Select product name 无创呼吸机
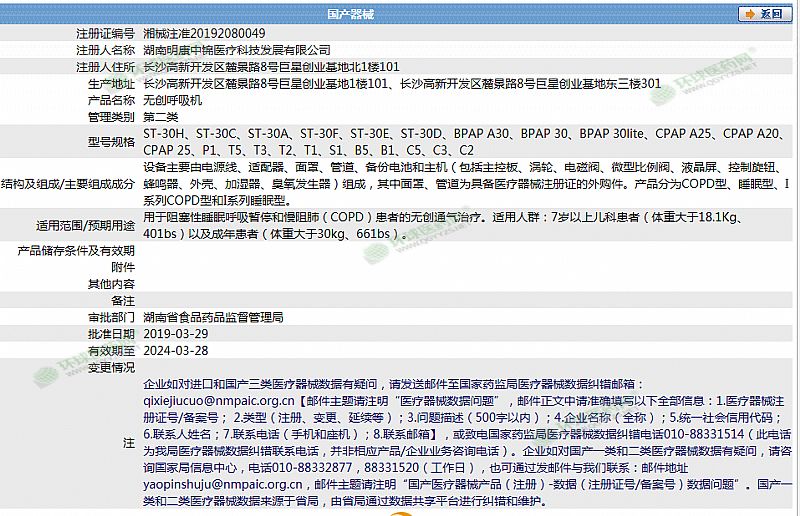The width and height of the screenshot is (800, 516). 173,101
